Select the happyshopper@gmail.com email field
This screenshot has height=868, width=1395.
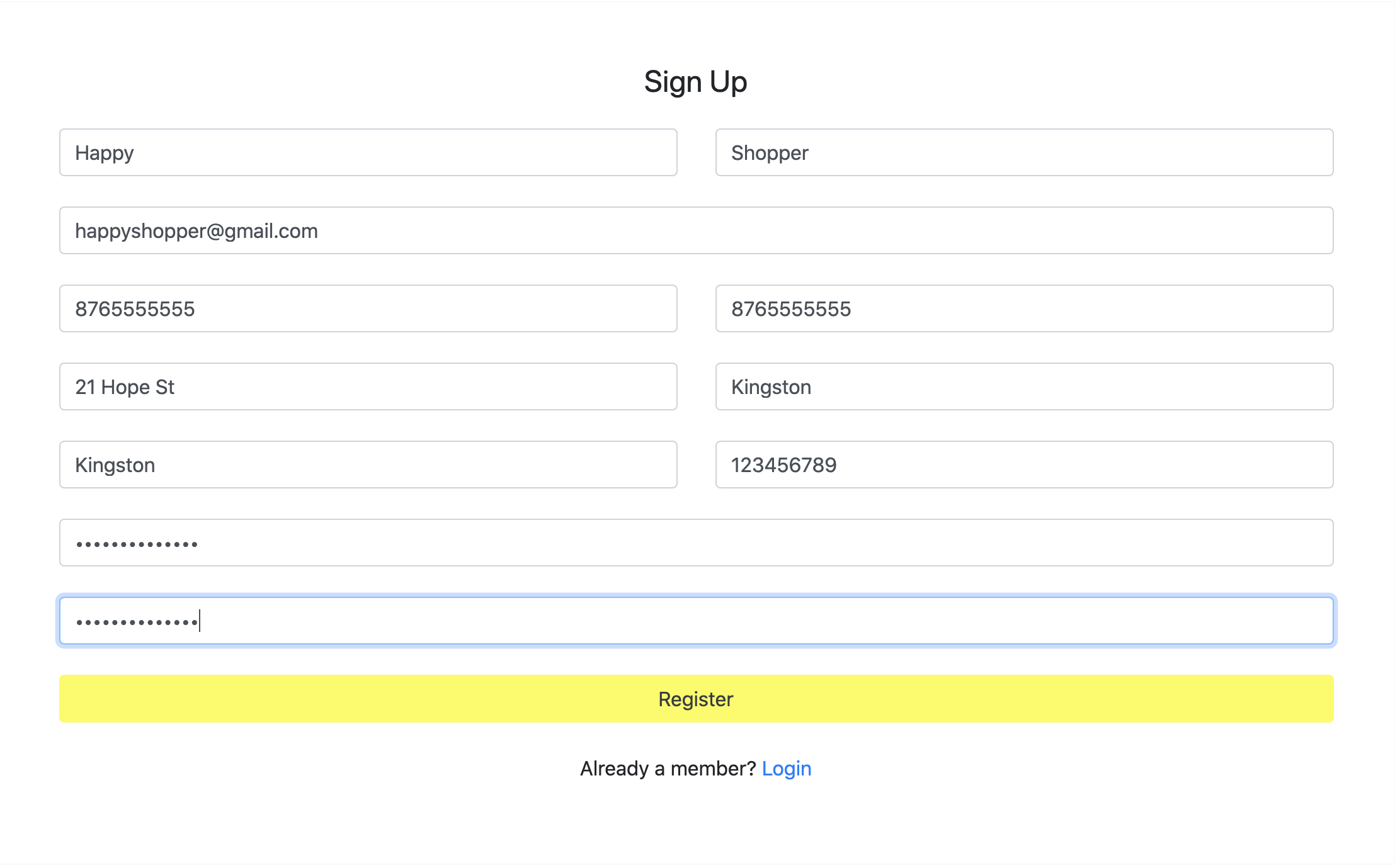(696, 230)
